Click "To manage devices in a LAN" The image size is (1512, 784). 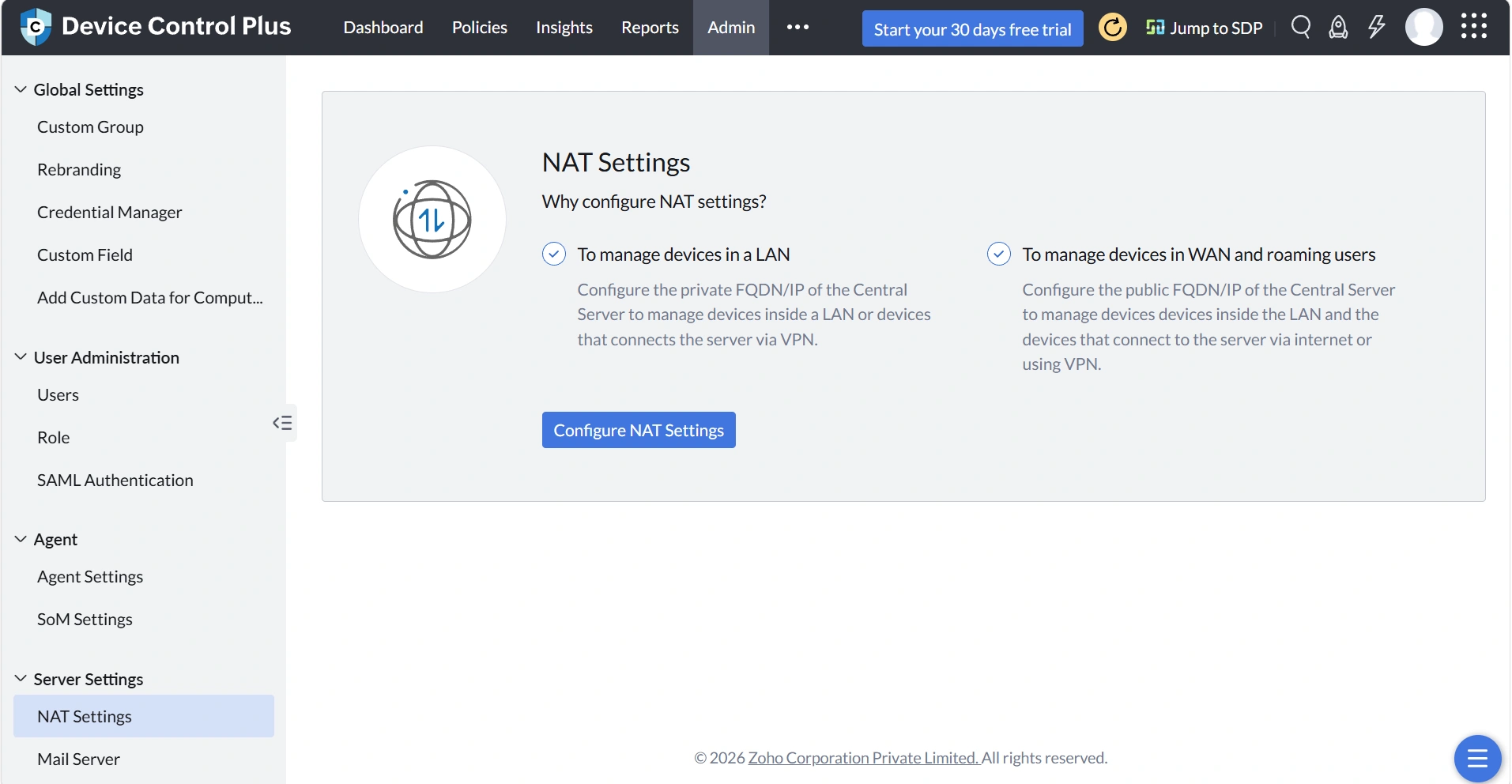coord(684,254)
